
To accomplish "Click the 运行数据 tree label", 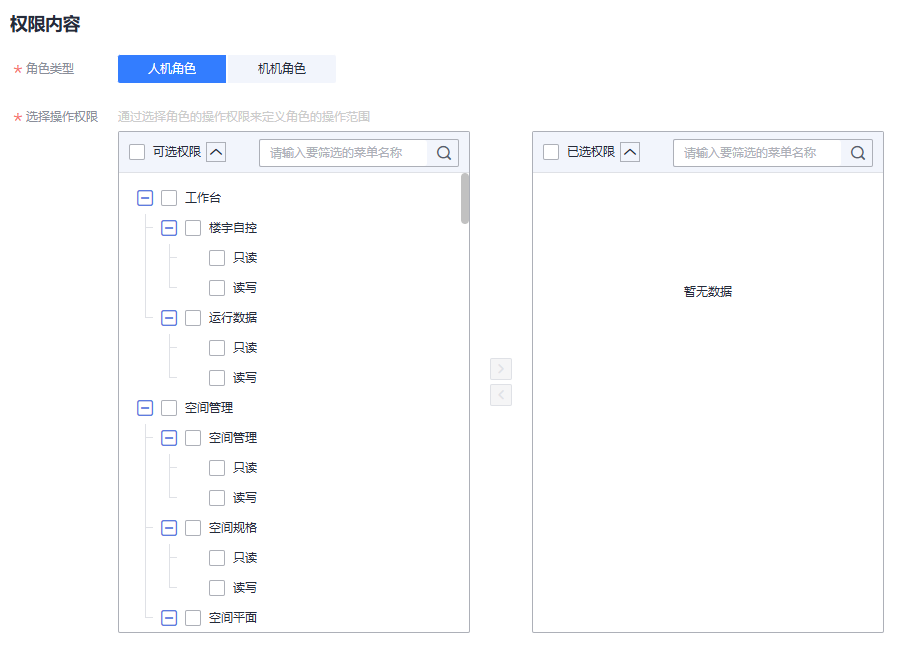I will click(x=233, y=318).
